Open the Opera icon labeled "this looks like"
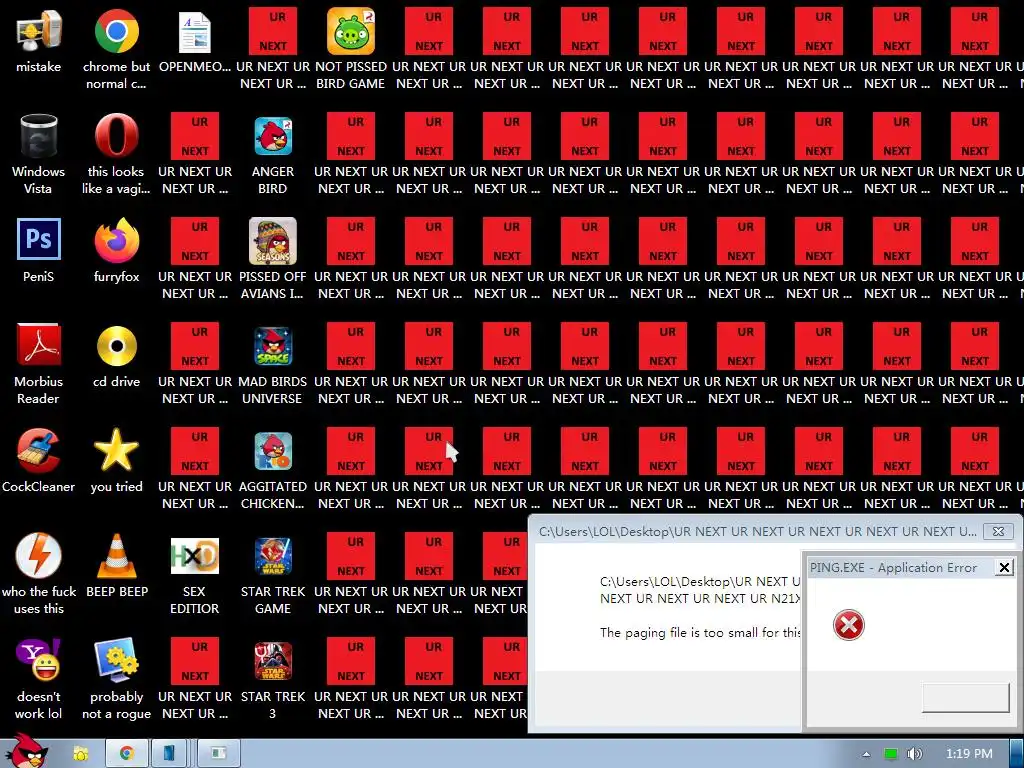The height and width of the screenshot is (768, 1024). [116, 136]
